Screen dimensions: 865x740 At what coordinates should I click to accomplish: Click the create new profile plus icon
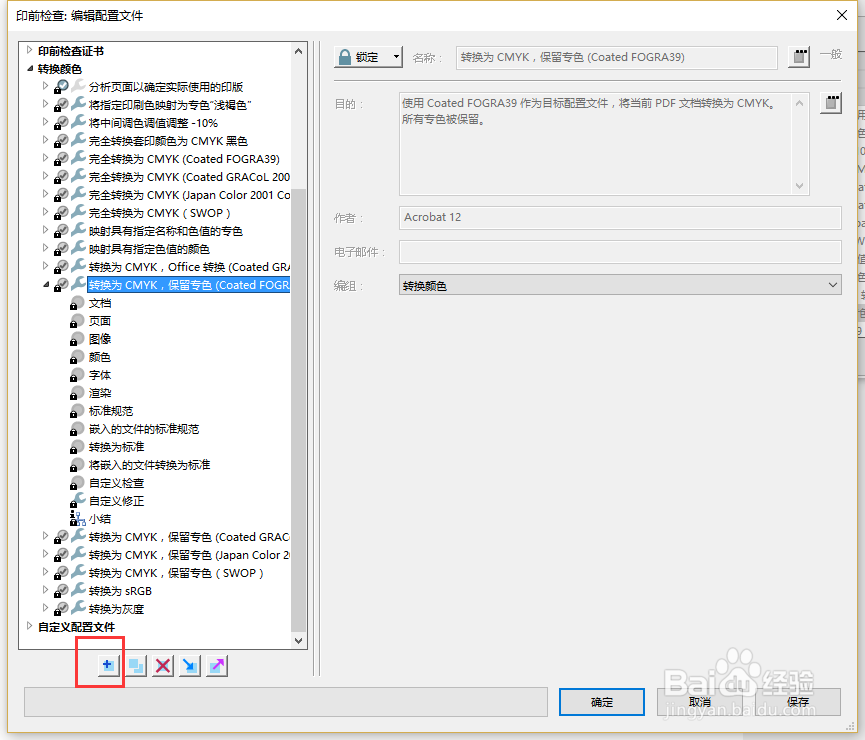point(108,666)
